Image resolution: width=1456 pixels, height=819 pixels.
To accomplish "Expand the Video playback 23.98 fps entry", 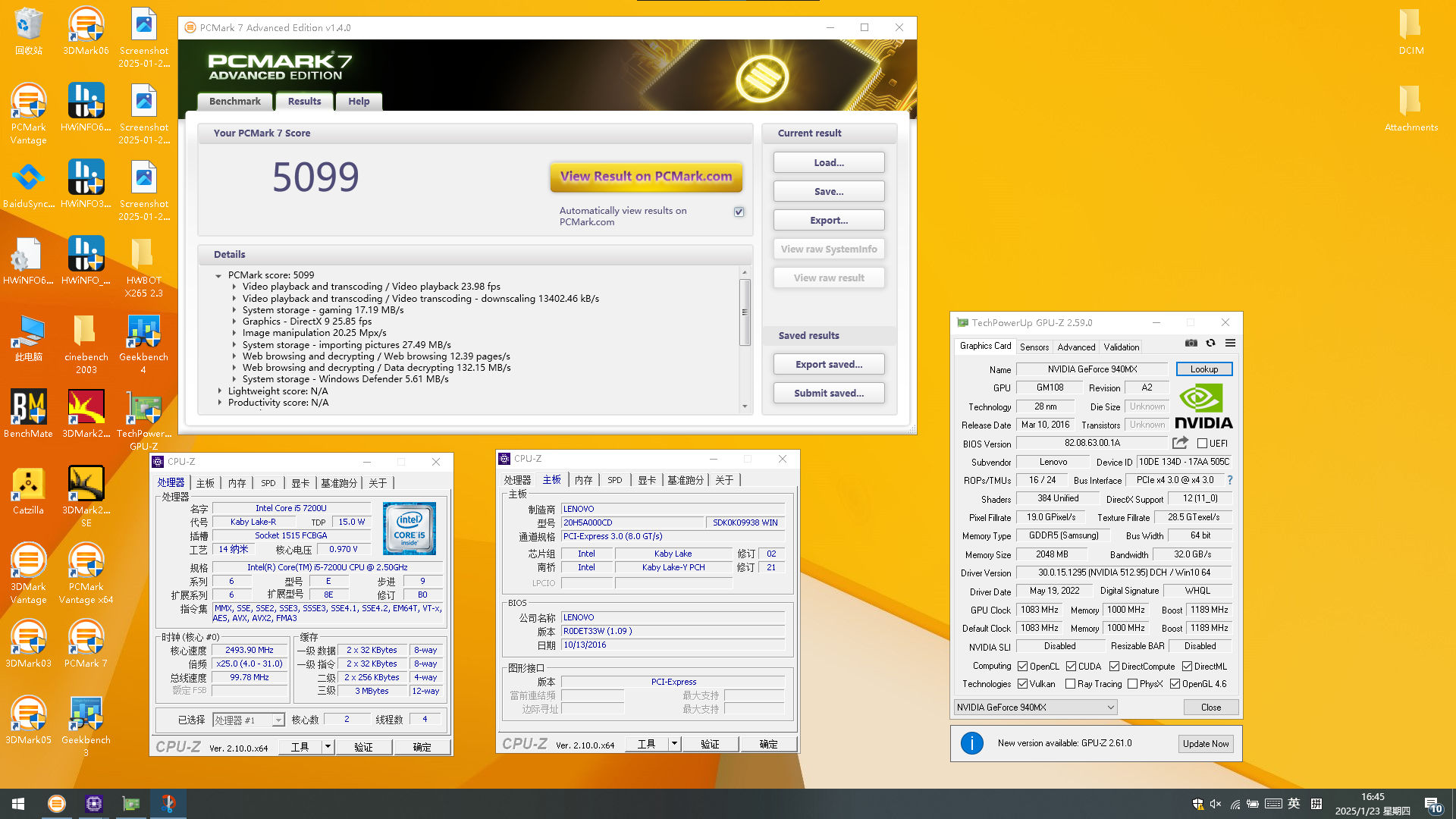I will (x=234, y=287).
